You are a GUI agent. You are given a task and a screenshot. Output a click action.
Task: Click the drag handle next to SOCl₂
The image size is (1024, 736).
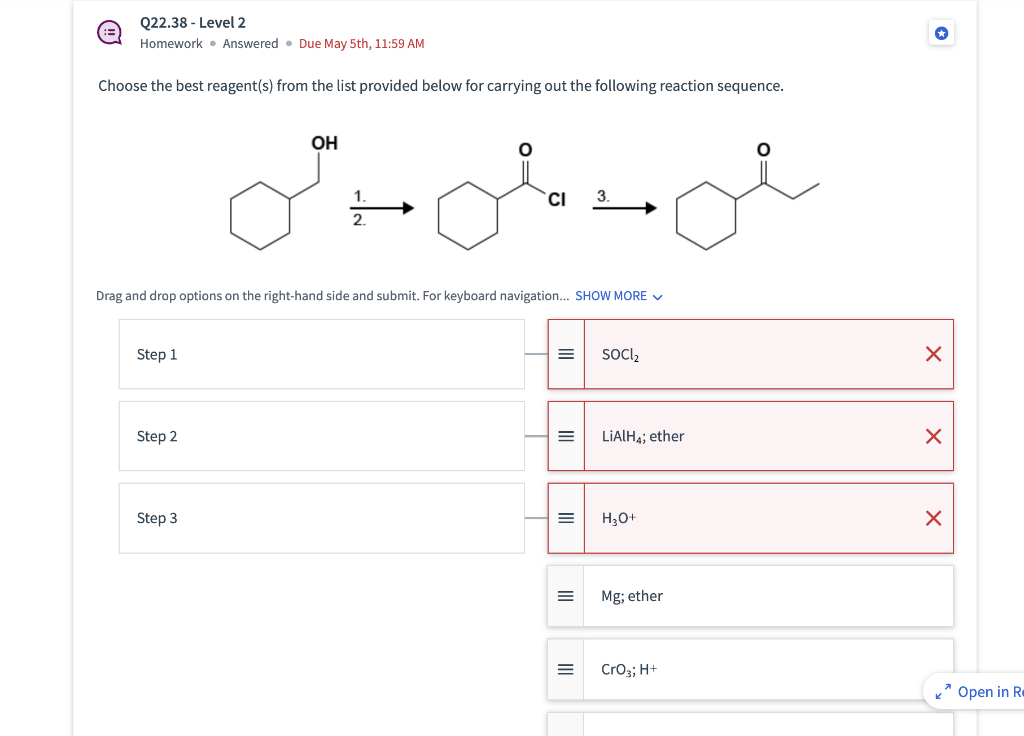(x=565, y=353)
